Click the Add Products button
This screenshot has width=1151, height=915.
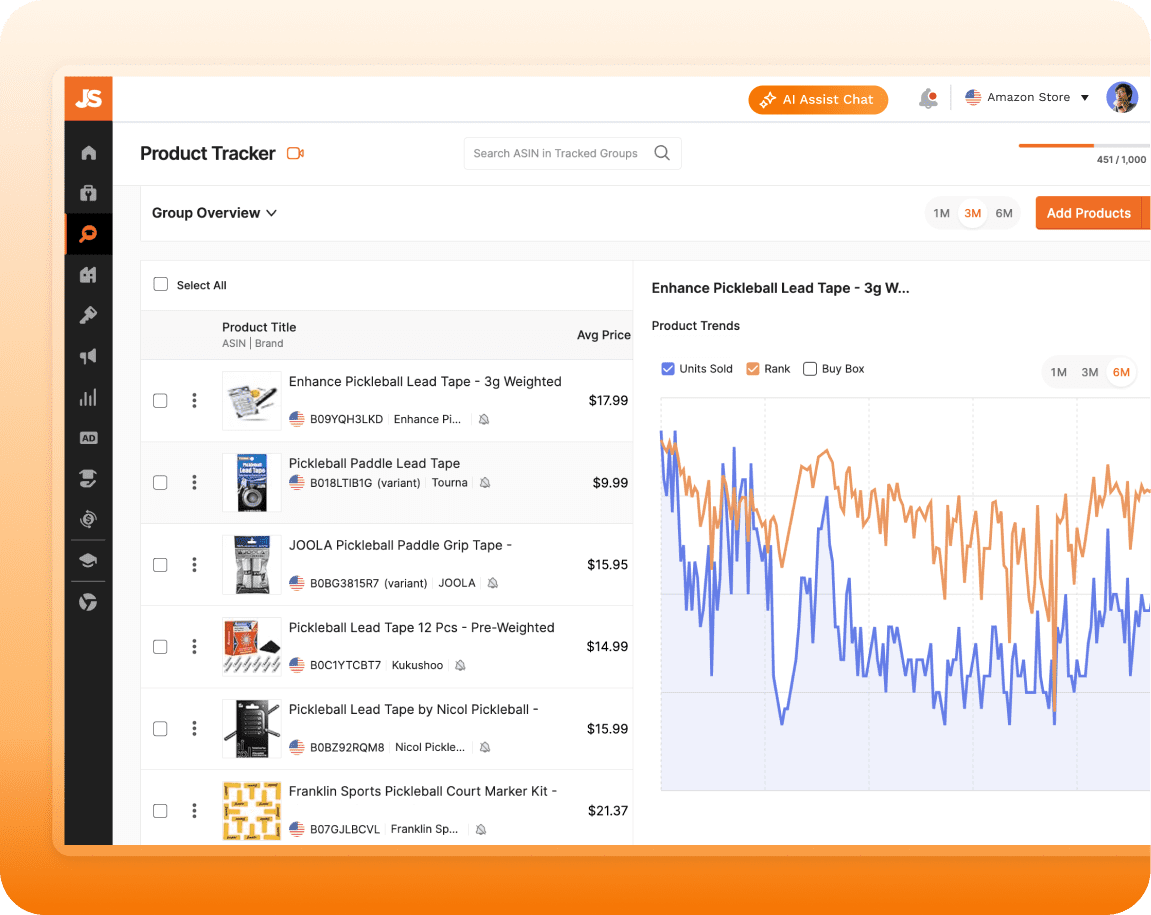tap(1089, 213)
